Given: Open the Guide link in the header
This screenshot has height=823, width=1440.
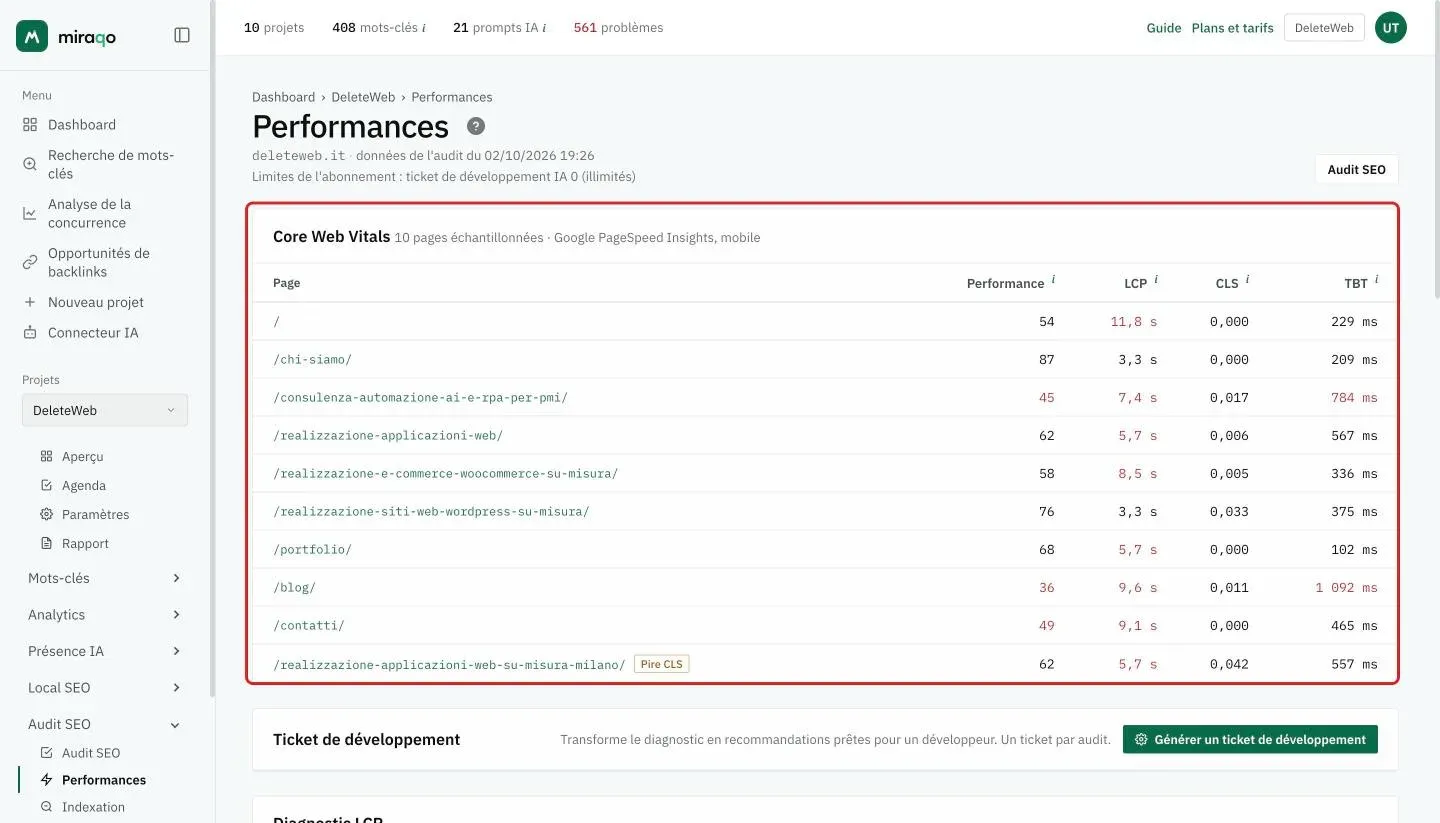Looking at the screenshot, I should pyautogui.click(x=1164, y=28).
